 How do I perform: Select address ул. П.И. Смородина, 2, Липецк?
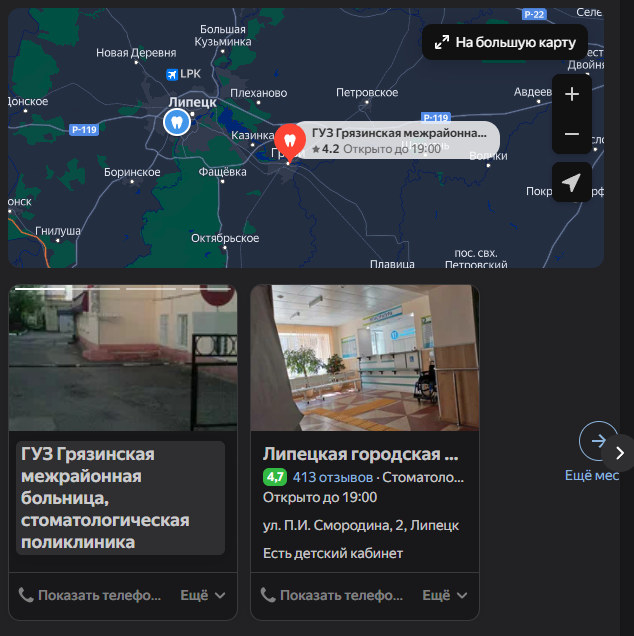[361, 526]
